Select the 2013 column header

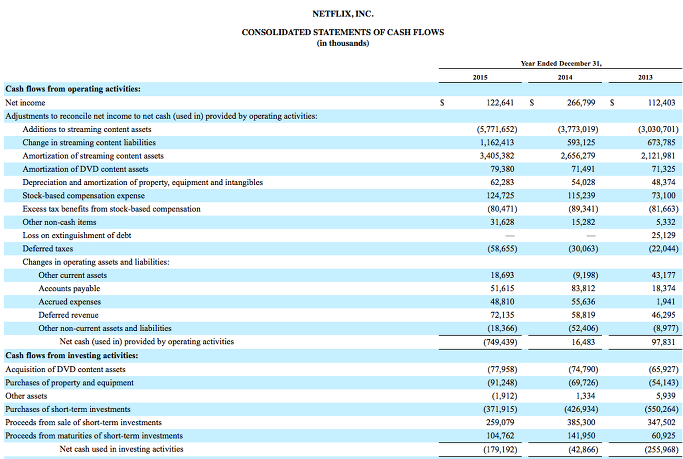[x=646, y=78]
